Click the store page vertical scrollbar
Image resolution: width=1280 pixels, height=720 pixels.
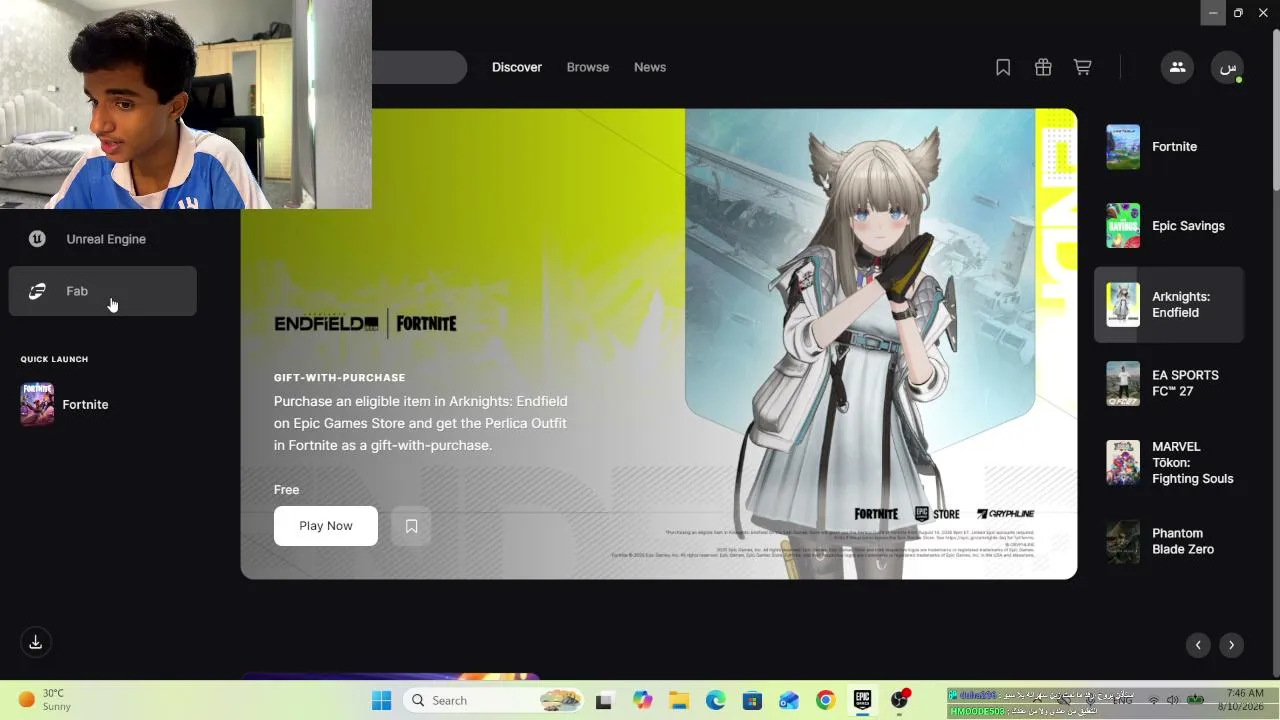coord(1275,108)
